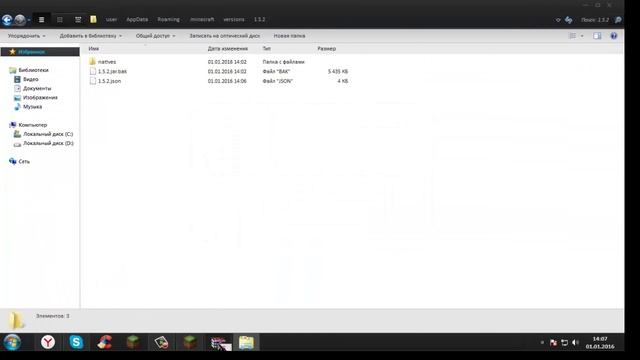Open the address history dropdown arrow
Viewport: 640px width, 360px height.
[x=558, y=20]
